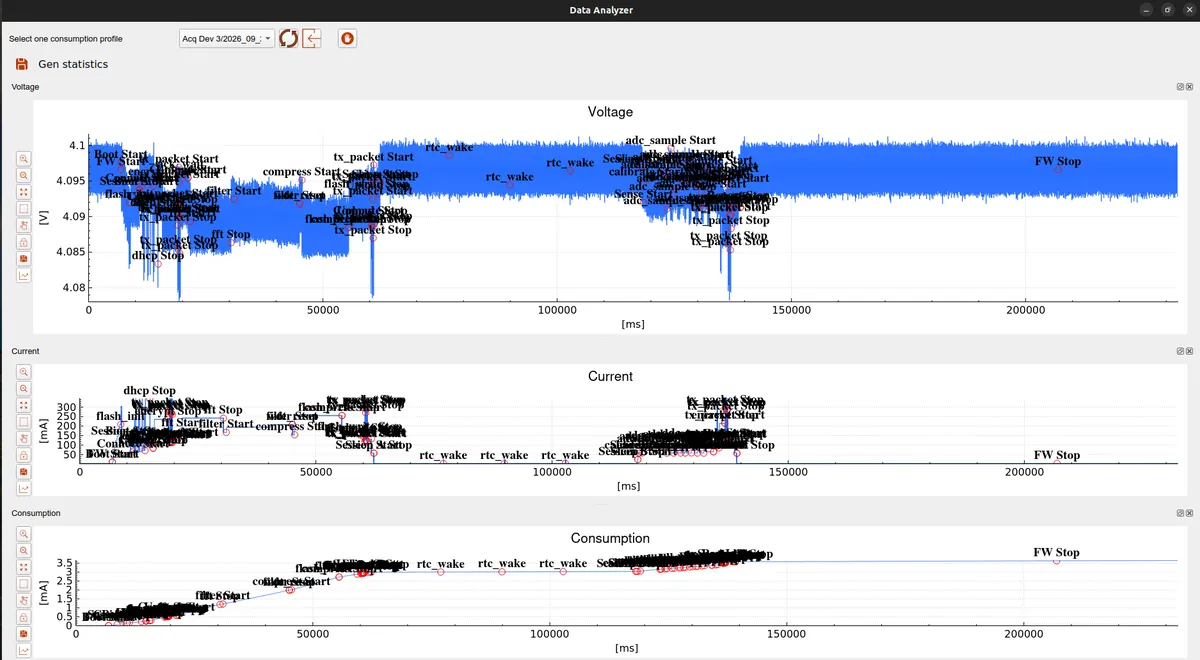Activate pan hand tool in Consumption plot
Viewport: 1200px width, 660px height.
coord(24,600)
